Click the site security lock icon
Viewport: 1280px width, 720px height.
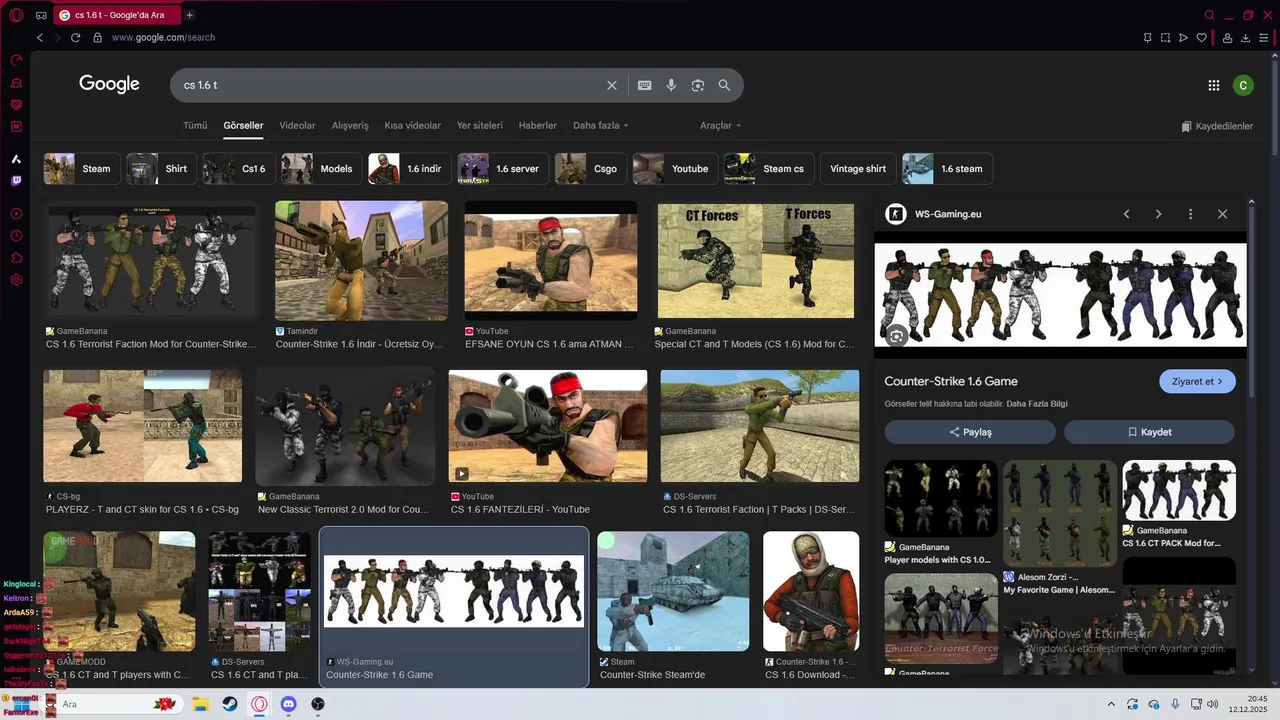97,37
